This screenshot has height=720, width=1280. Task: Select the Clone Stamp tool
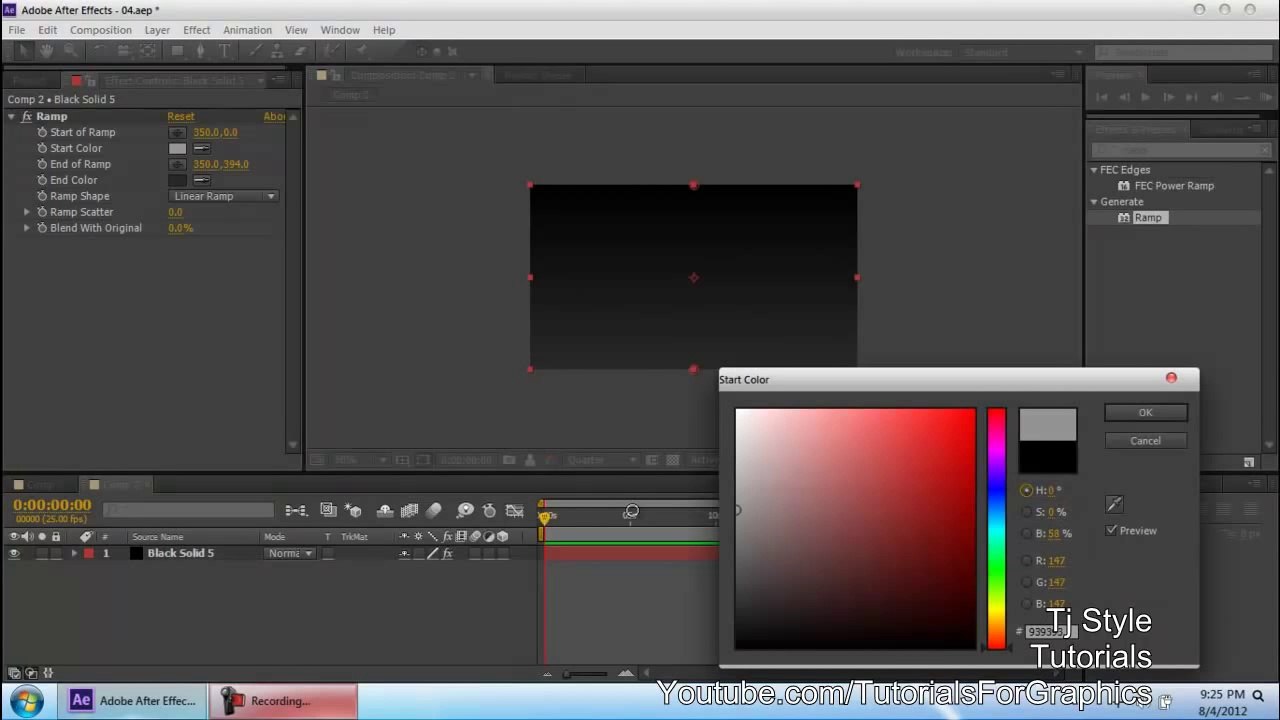(277, 51)
